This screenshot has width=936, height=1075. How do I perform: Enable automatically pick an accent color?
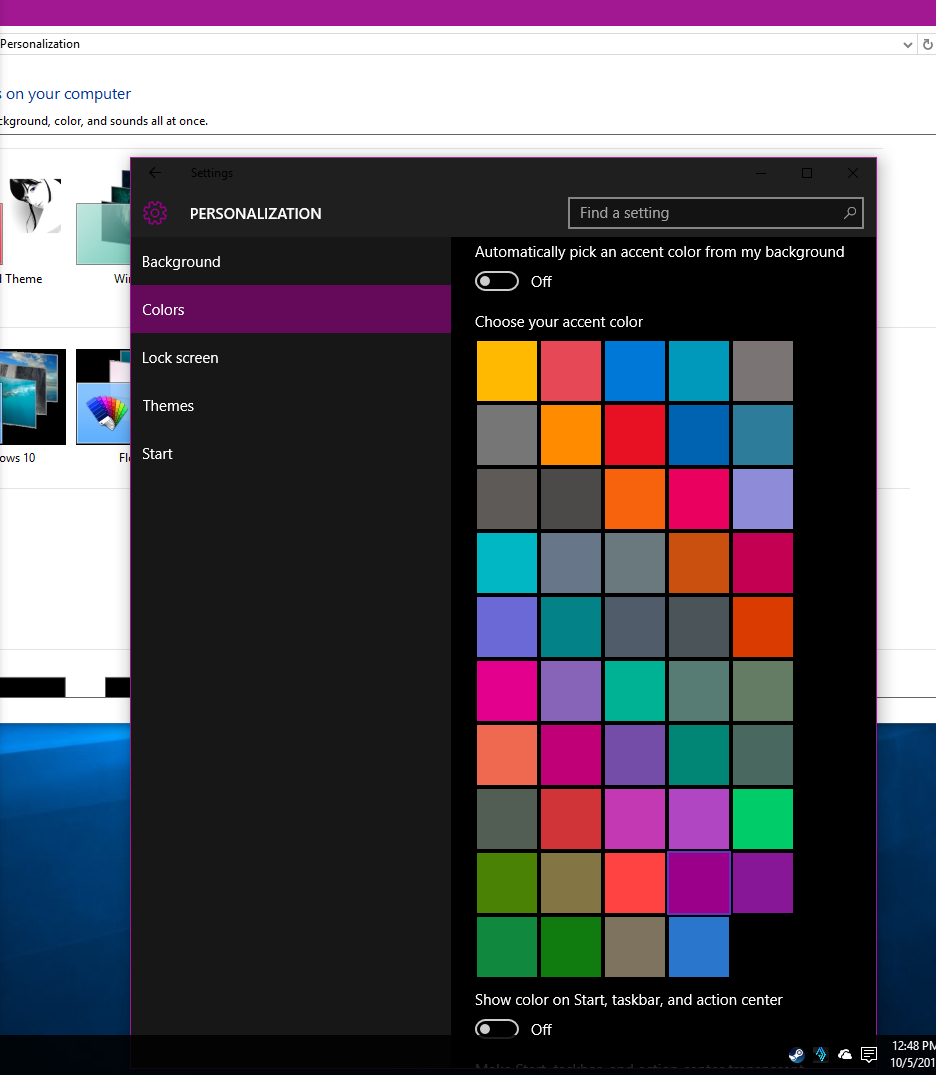[497, 281]
